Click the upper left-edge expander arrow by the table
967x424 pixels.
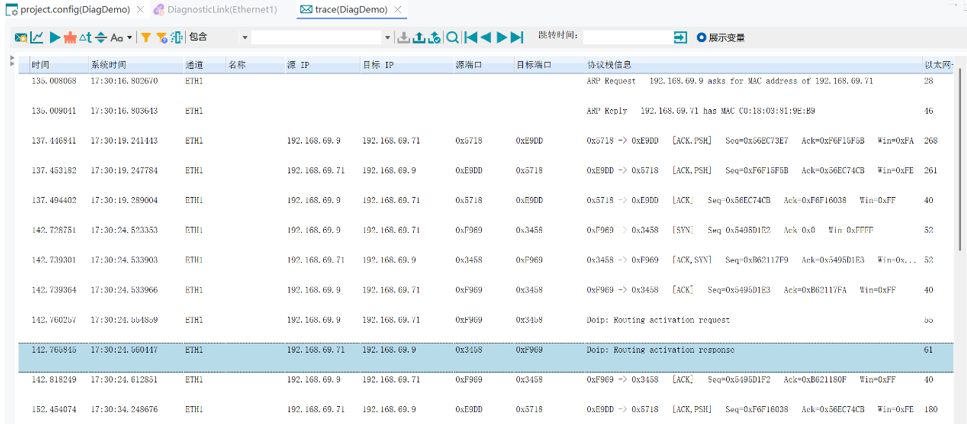tap(12, 57)
